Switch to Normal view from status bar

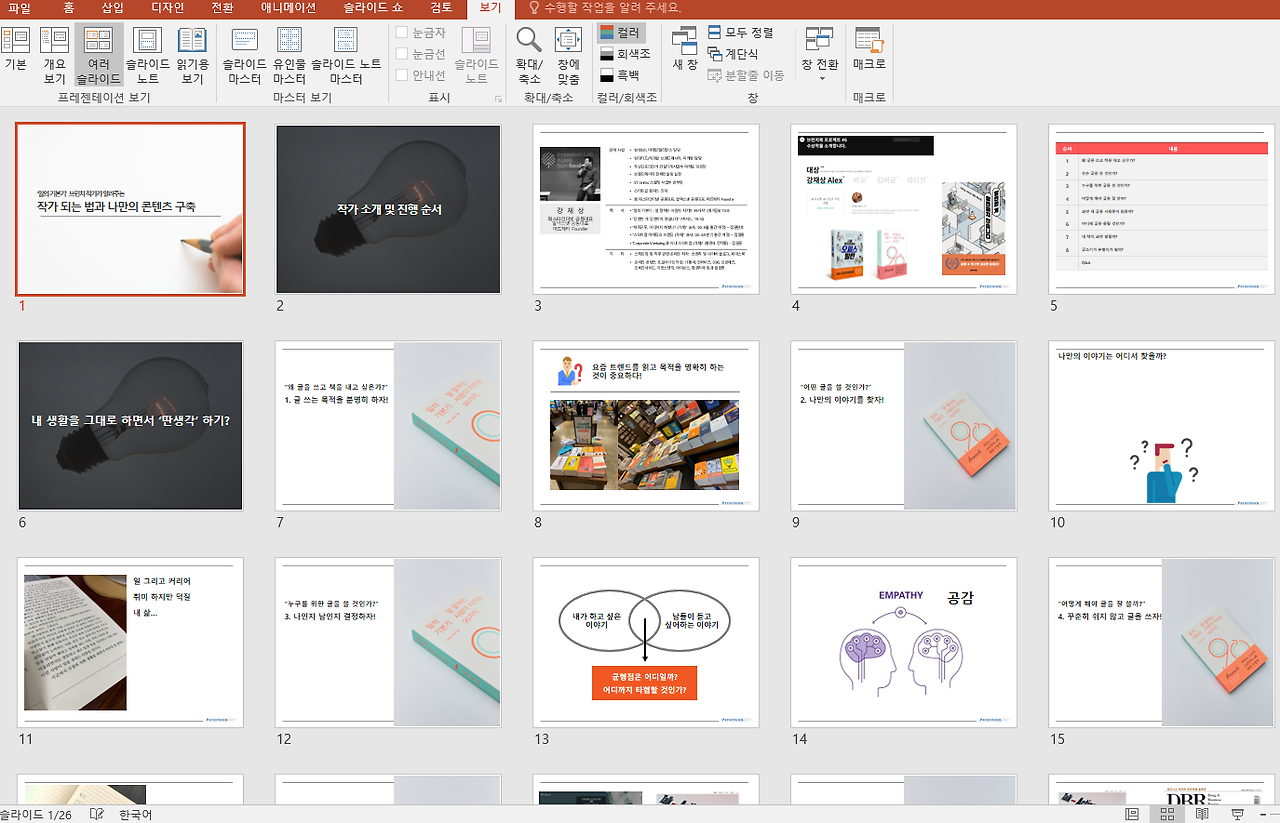(x=1132, y=814)
